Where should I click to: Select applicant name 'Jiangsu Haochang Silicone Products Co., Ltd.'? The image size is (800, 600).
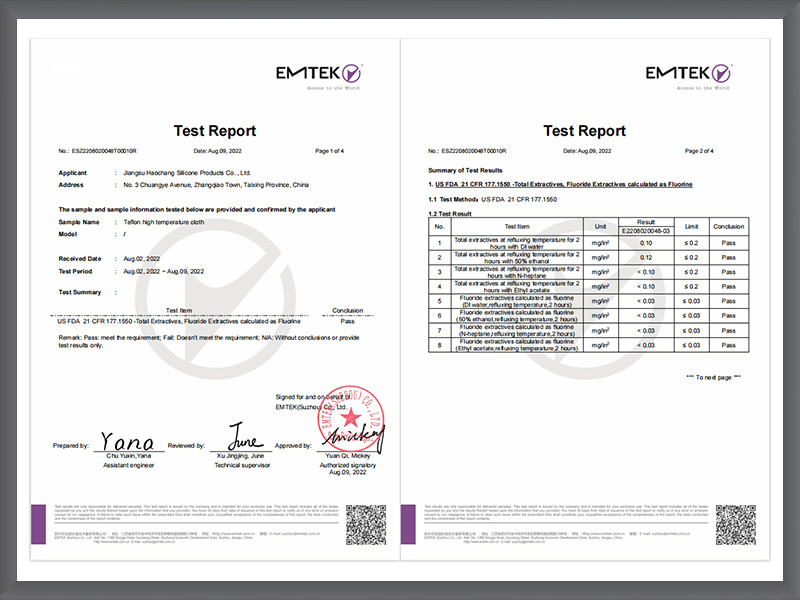point(187,173)
